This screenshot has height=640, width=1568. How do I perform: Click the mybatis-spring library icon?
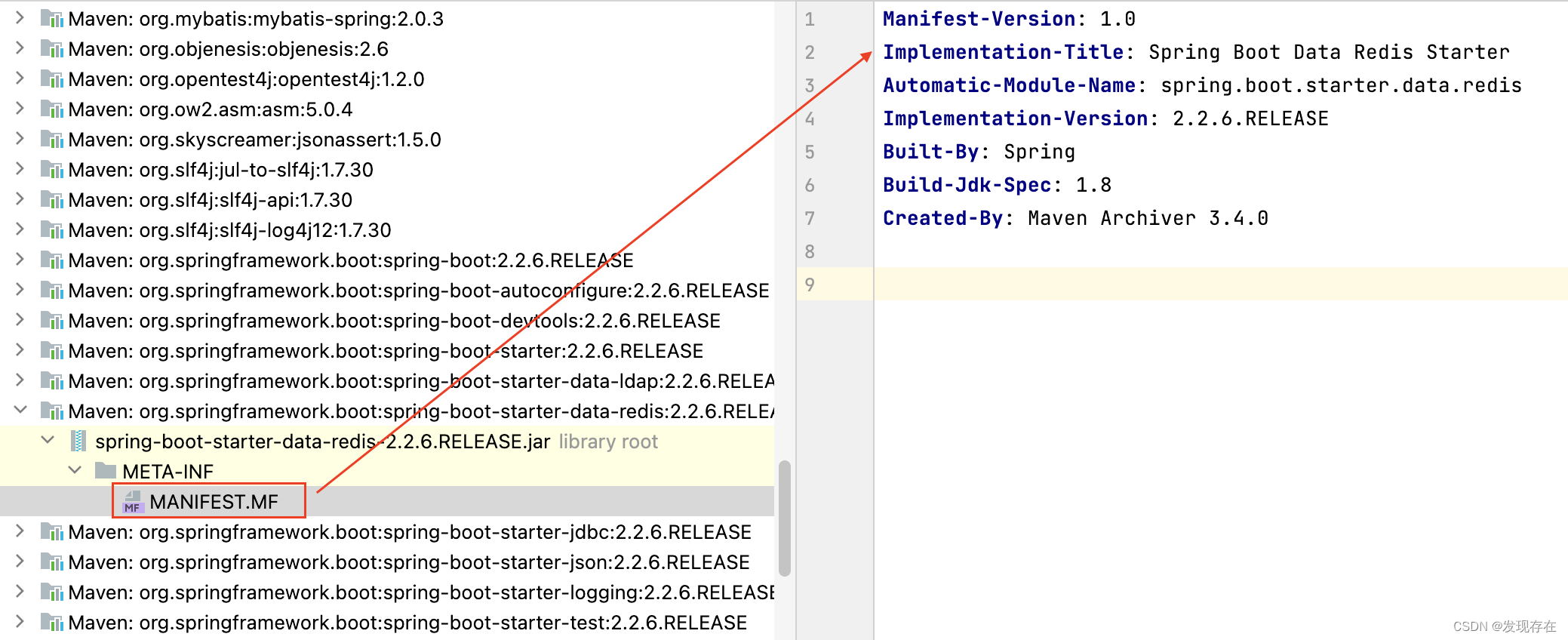(x=51, y=19)
